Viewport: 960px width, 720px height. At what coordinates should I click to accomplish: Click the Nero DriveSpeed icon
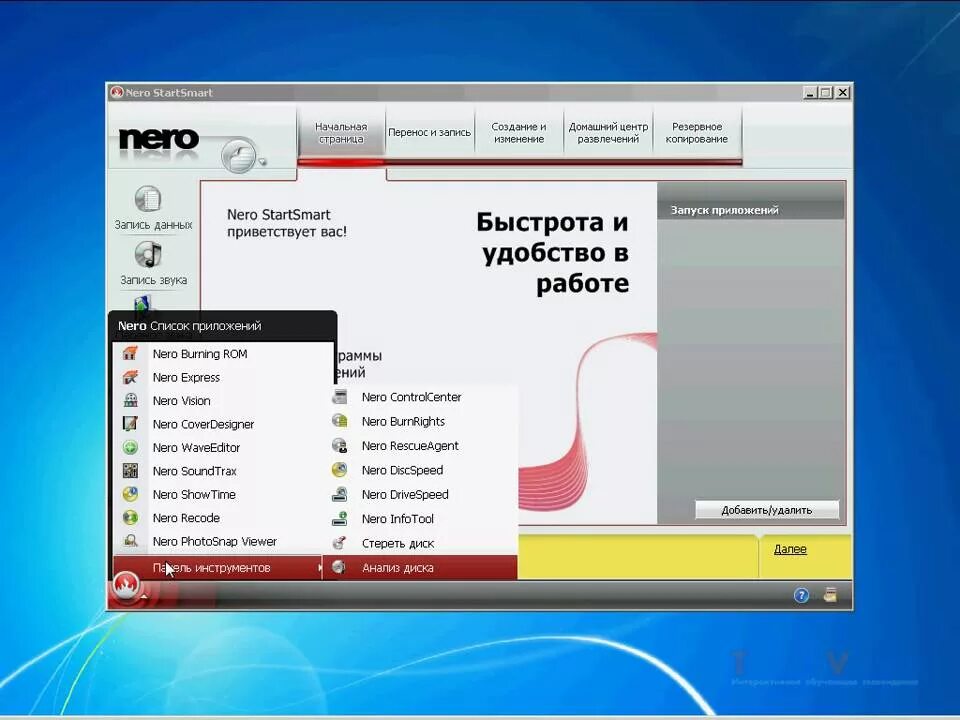339,494
